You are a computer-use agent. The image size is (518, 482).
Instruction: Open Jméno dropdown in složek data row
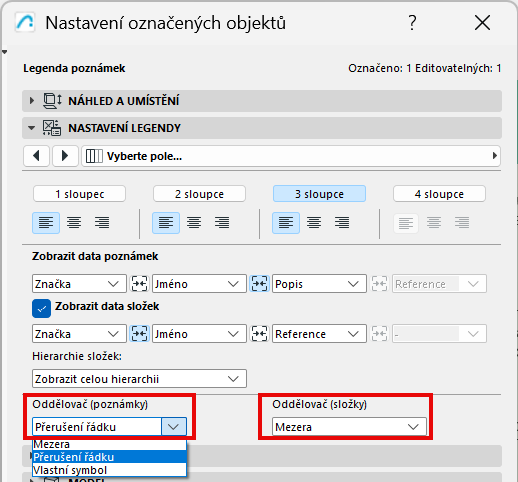click(x=199, y=334)
